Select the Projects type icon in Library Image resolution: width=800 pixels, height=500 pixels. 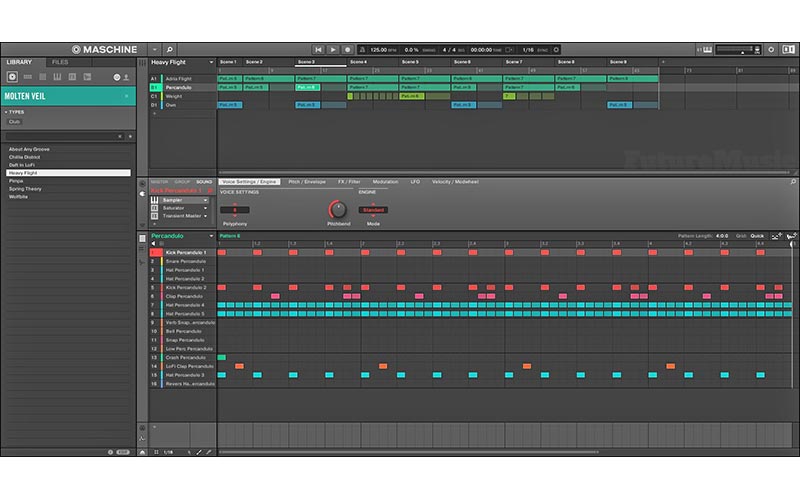(x=12, y=77)
